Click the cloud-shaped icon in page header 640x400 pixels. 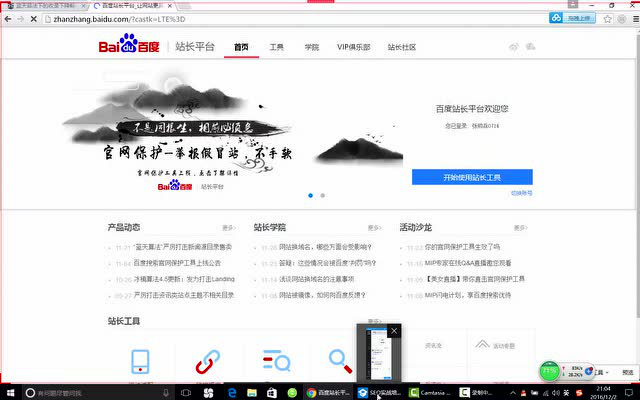[x=530, y=46]
